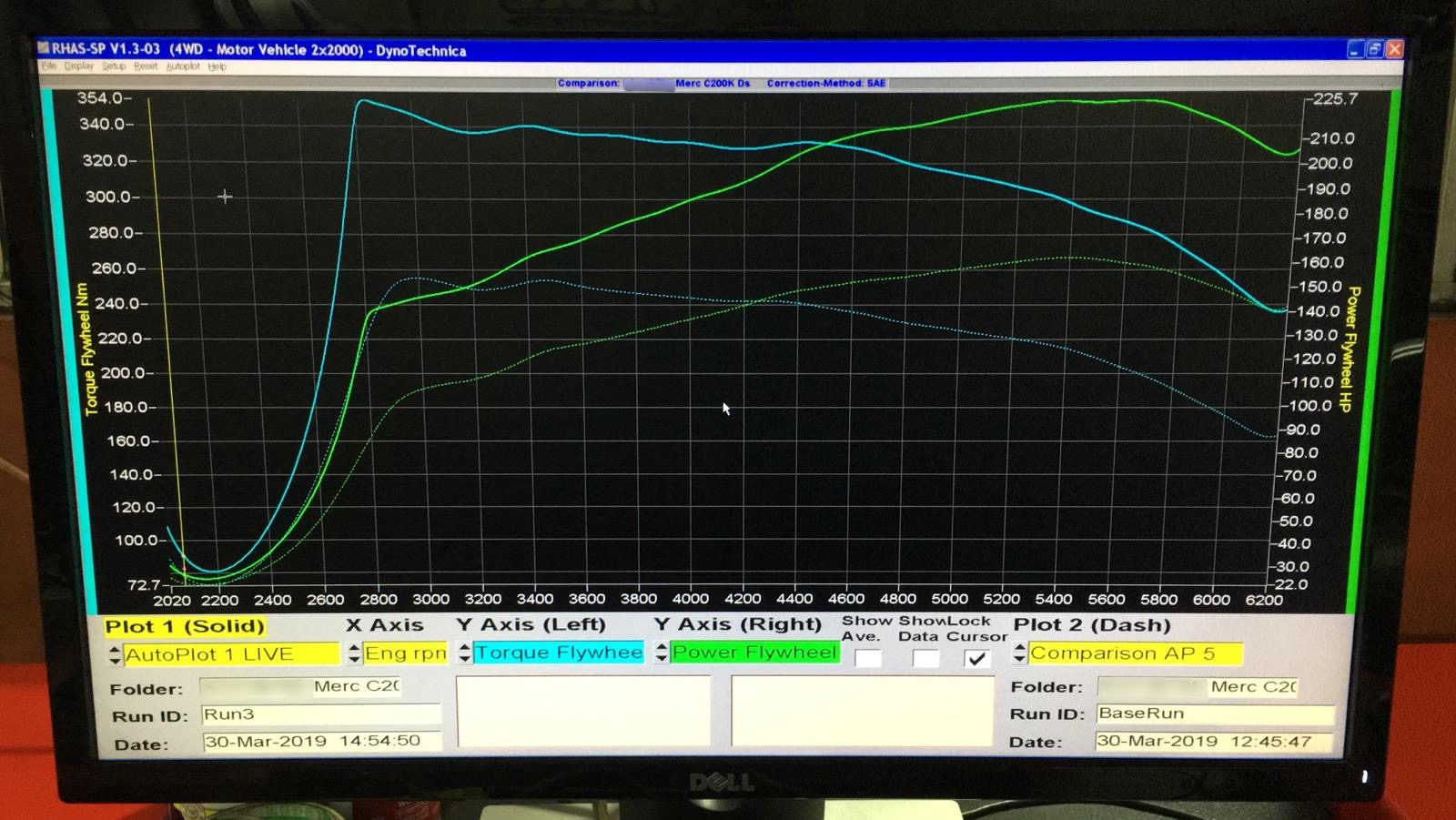Open the File menu
This screenshot has height=820, width=1456.
point(49,66)
